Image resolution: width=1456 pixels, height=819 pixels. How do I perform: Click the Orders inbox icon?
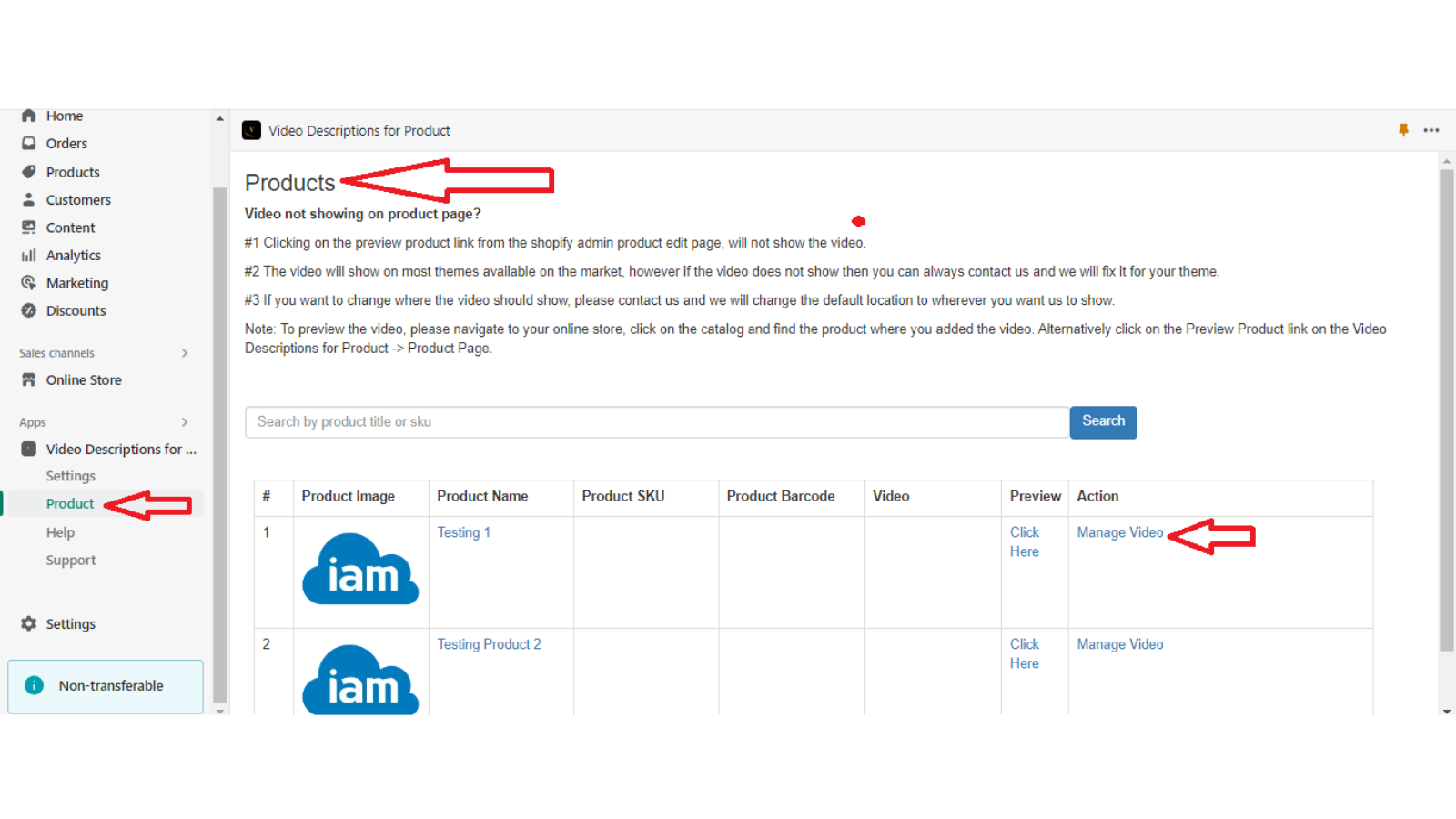[28, 144]
